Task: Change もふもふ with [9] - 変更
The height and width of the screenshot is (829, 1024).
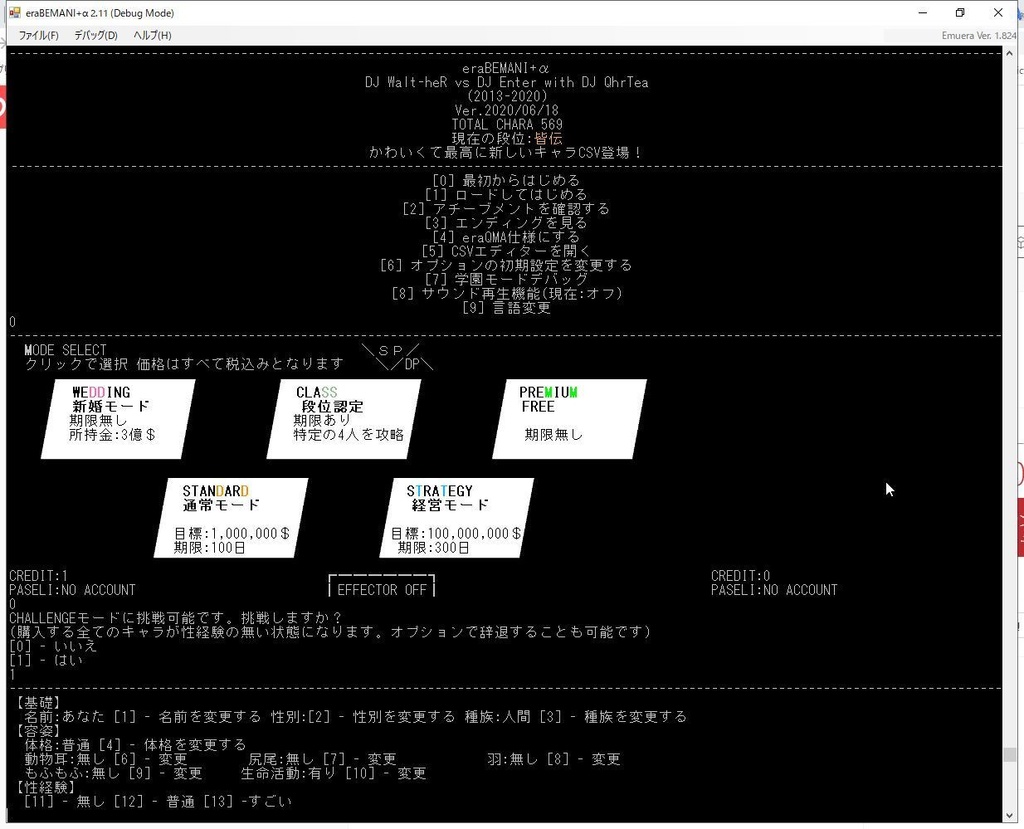Action: tap(165, 774)
